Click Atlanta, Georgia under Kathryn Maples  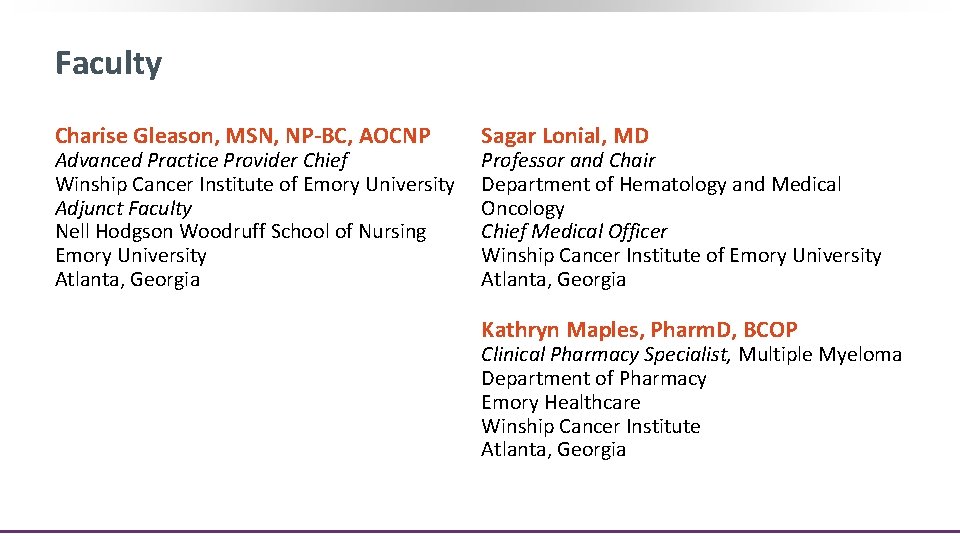(553, 450)
